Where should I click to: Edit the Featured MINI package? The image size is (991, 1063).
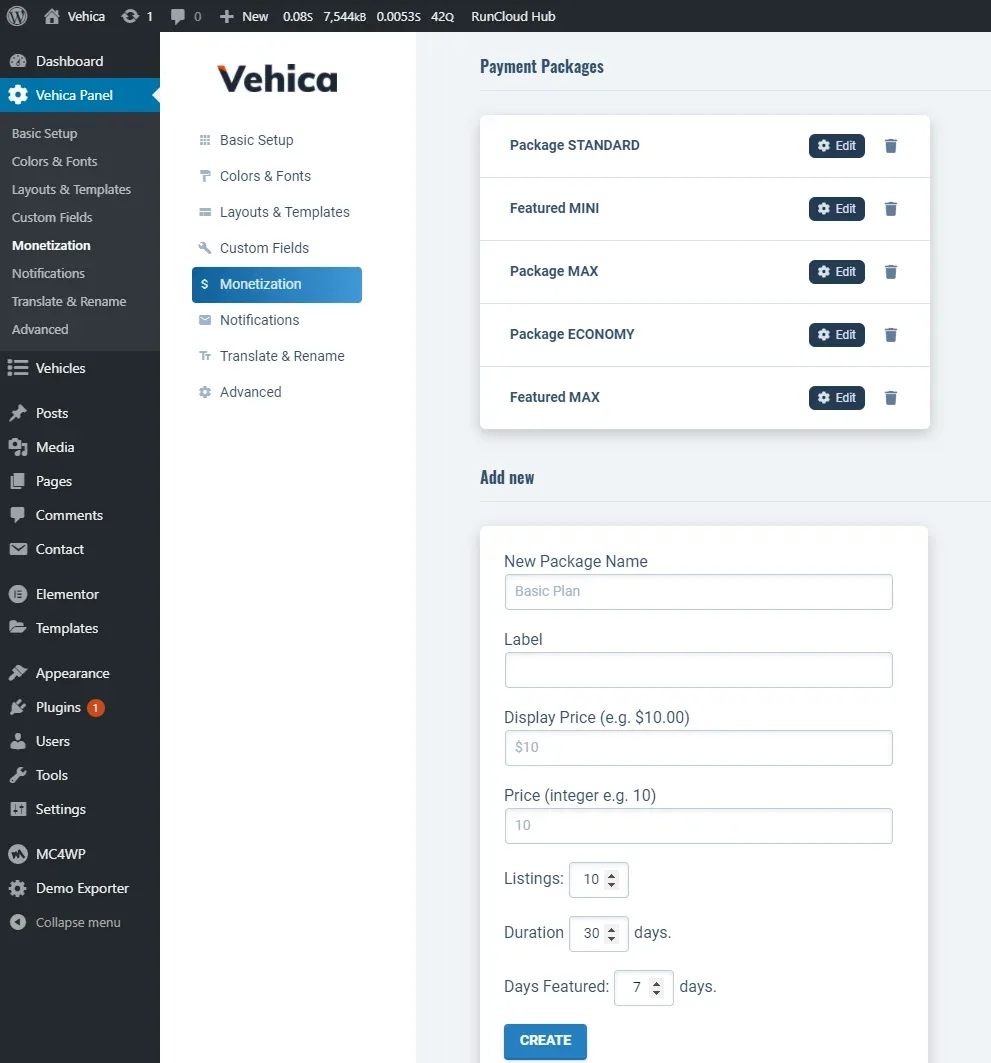pos(836,209)
